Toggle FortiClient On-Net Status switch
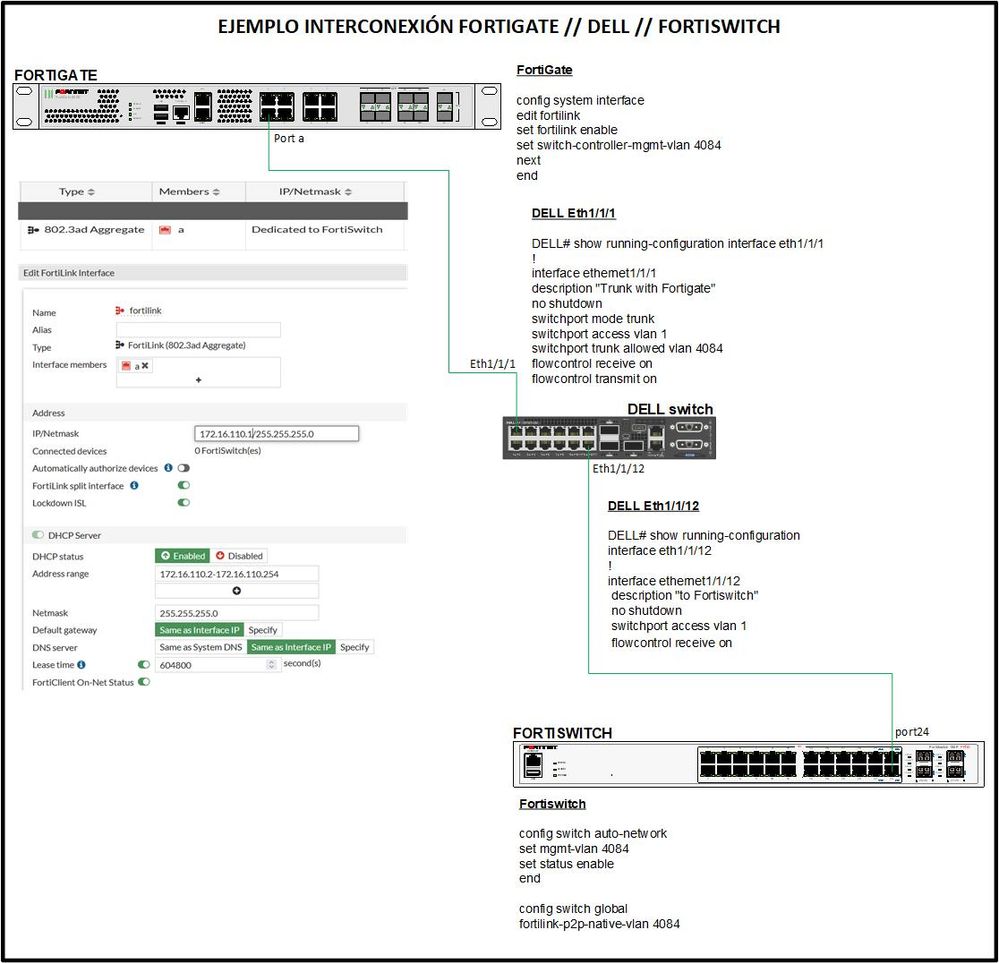This screenshot has height=963, width=999. point(144,682)
